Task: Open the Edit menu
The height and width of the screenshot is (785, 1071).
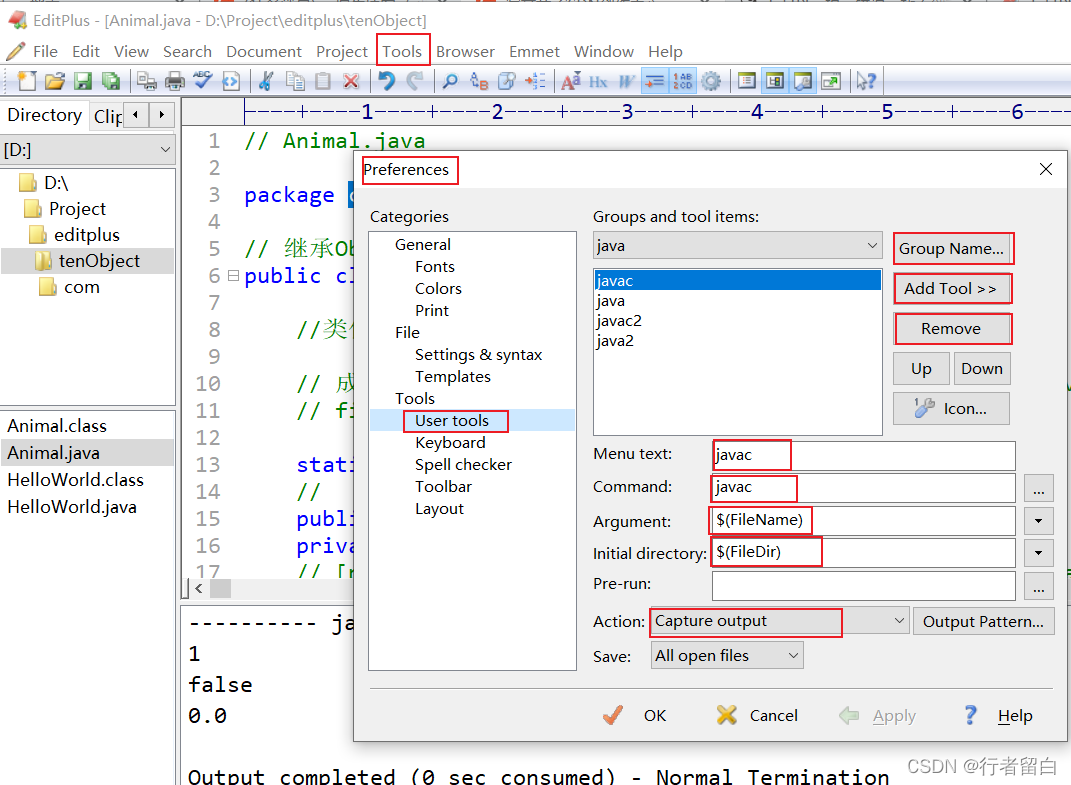Action: [86, 52]
